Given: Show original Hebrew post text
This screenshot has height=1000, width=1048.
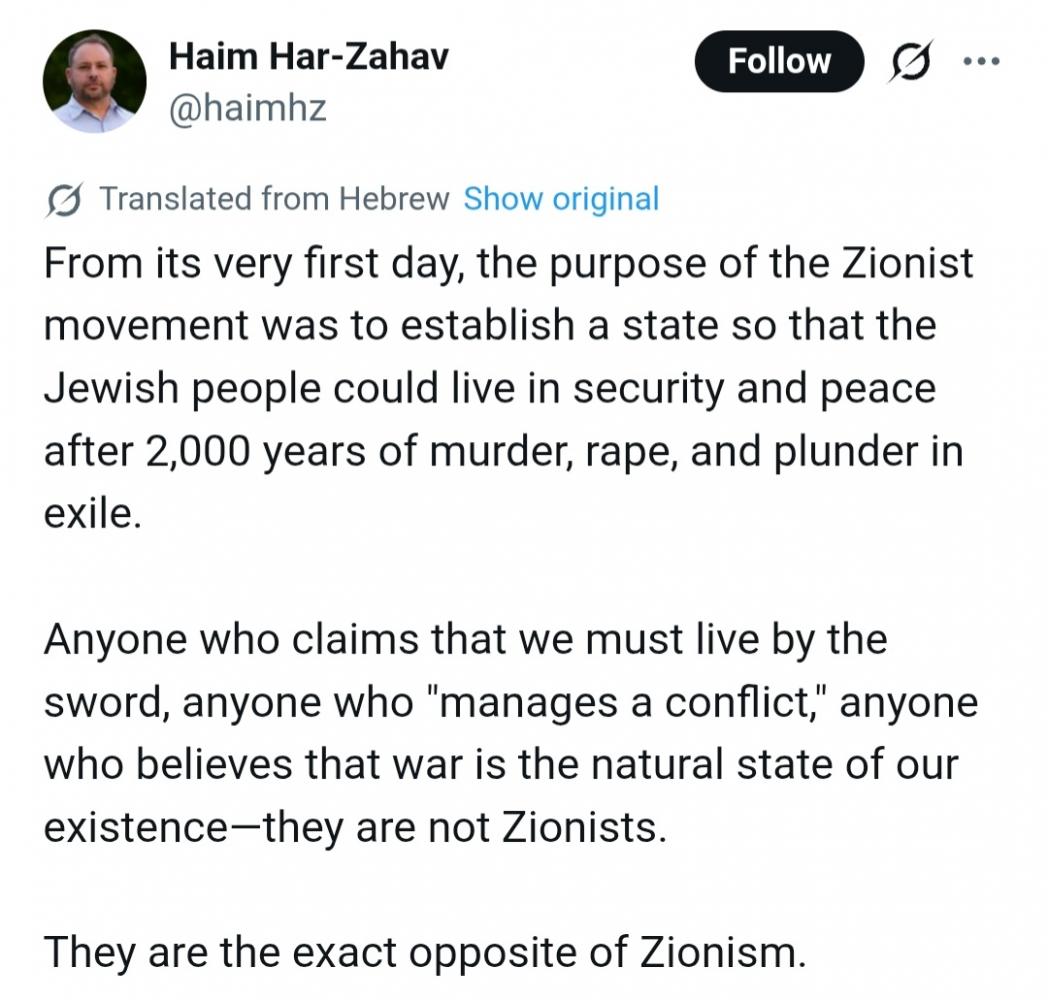Looking at the screenshot, I should pyautogui.click(x=561, y=199).
